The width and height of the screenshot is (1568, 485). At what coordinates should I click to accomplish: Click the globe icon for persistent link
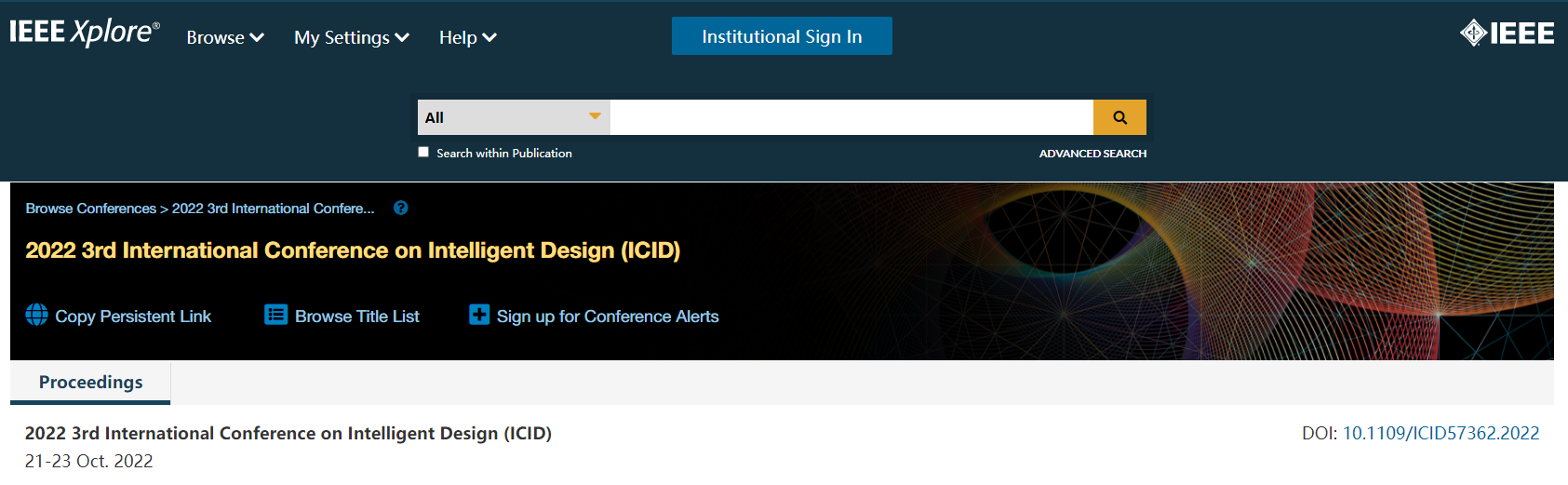coord(37,315)
